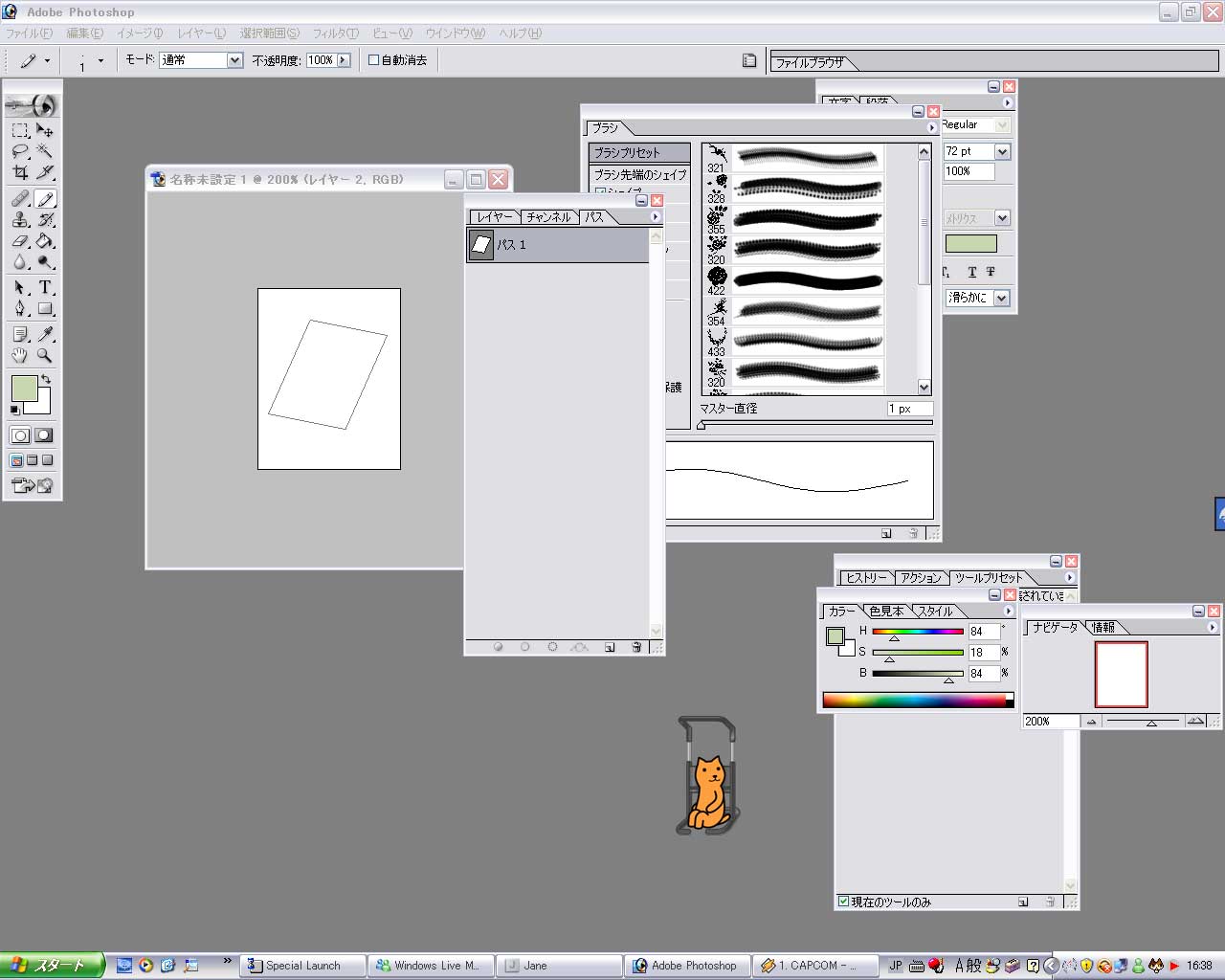Open the ファイルブラウザ palette well tab

point(810,62)
